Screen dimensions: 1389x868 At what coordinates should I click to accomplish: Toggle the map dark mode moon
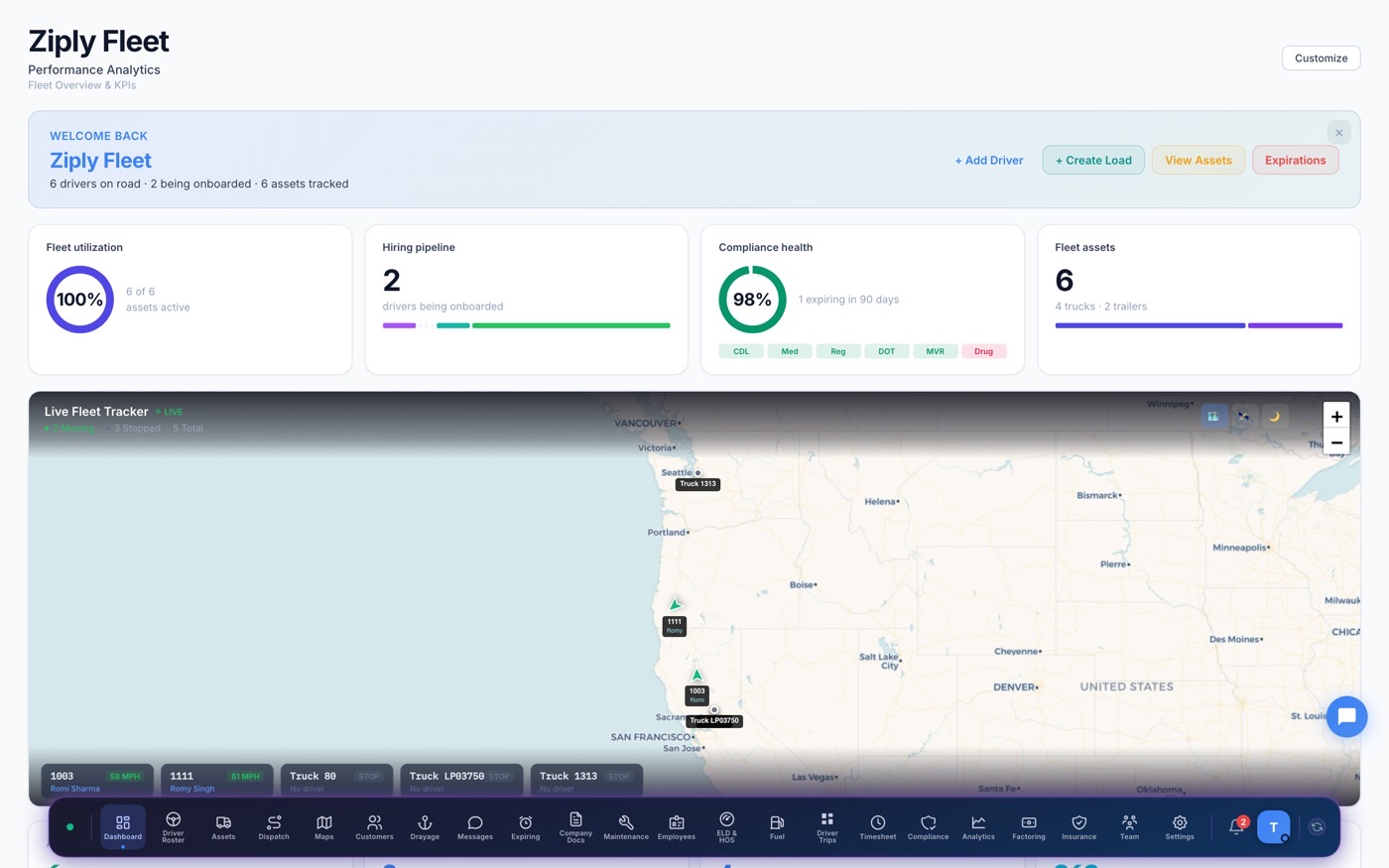[1275, 417]
